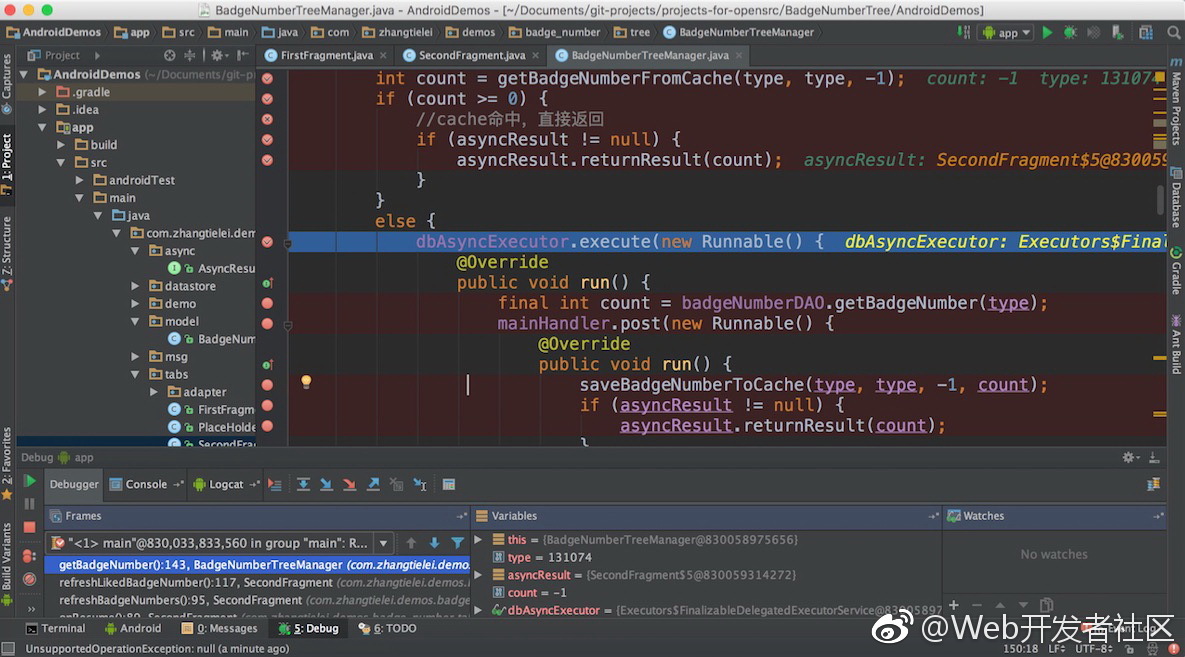The image size is (1185, 657).
Task: Switch to the SecondFragment.java editor tab
Action: 470,55
